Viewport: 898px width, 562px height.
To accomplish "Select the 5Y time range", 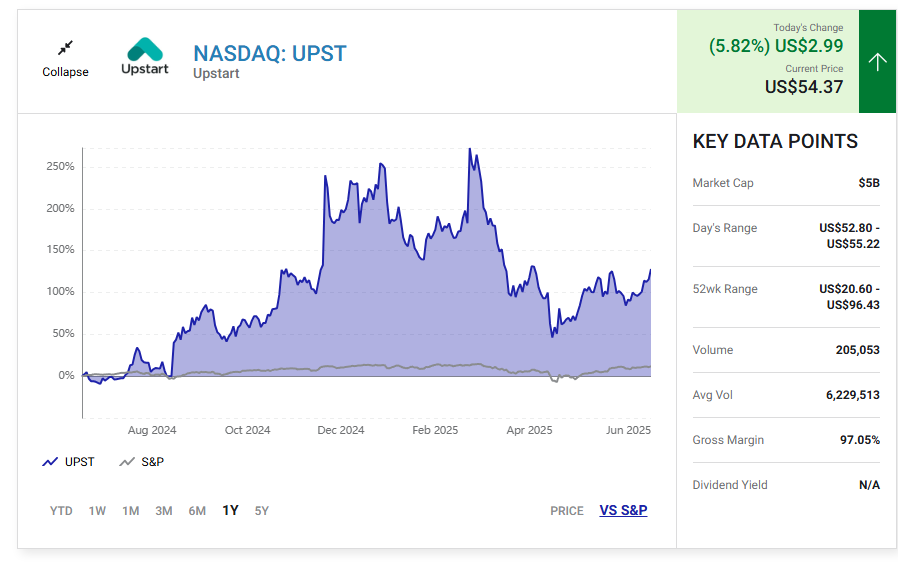I will click(262, 510).
